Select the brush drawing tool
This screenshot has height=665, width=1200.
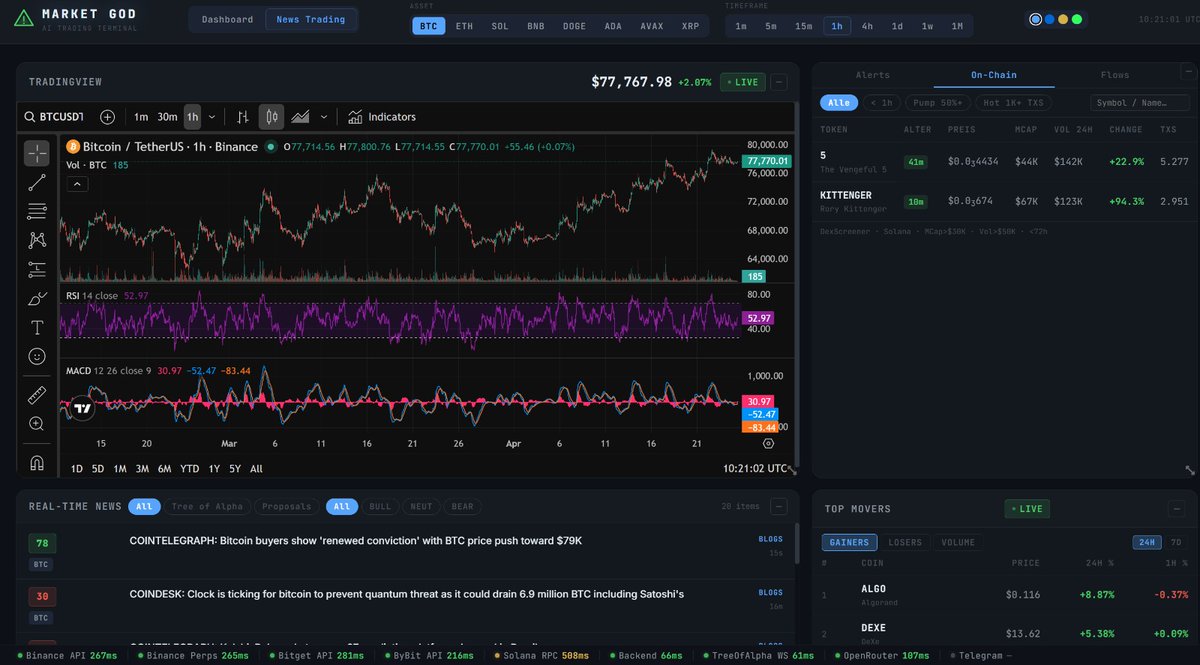coord(37,298)
